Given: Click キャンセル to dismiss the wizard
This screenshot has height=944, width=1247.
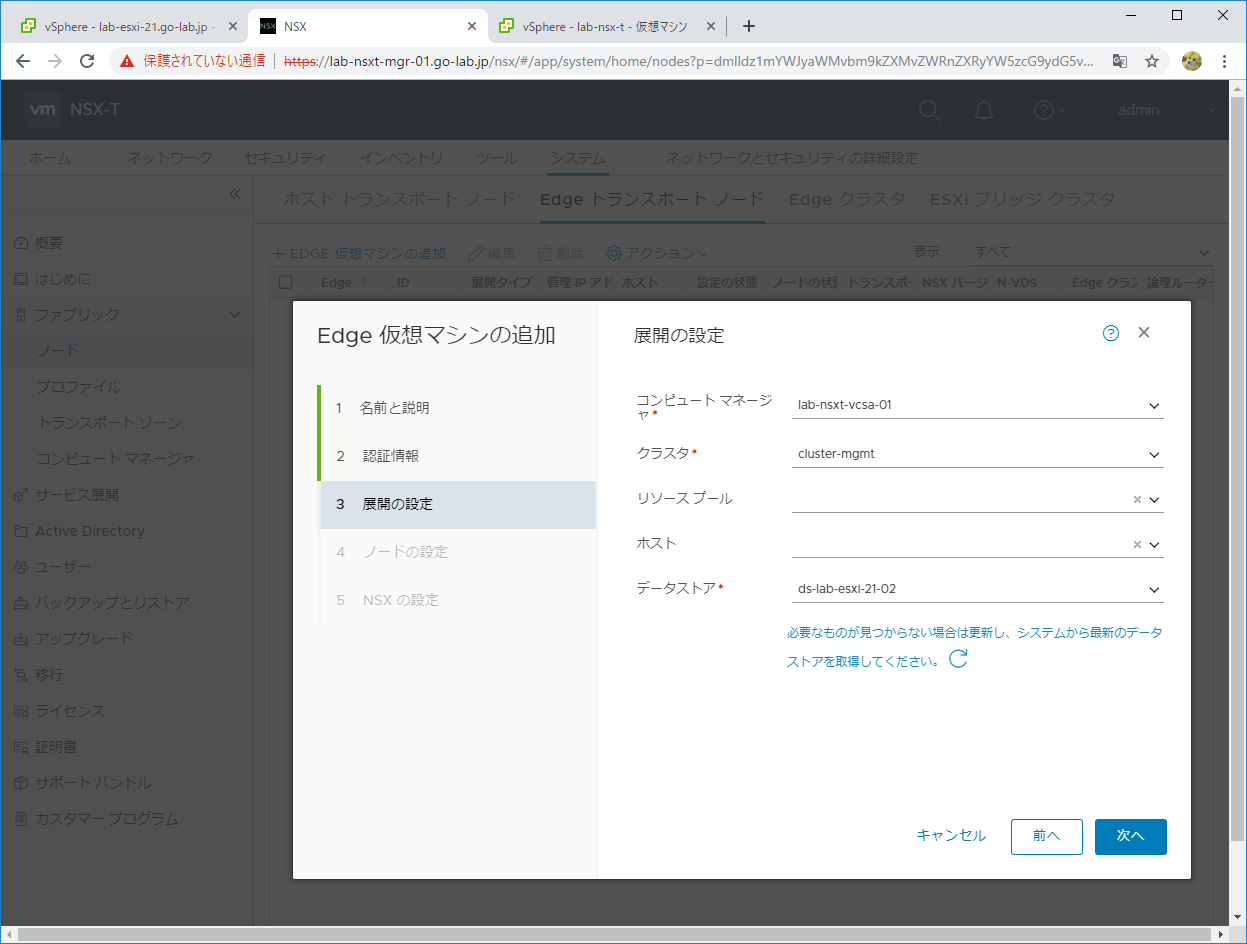Looking at the screenshot, I should point(951,836).
